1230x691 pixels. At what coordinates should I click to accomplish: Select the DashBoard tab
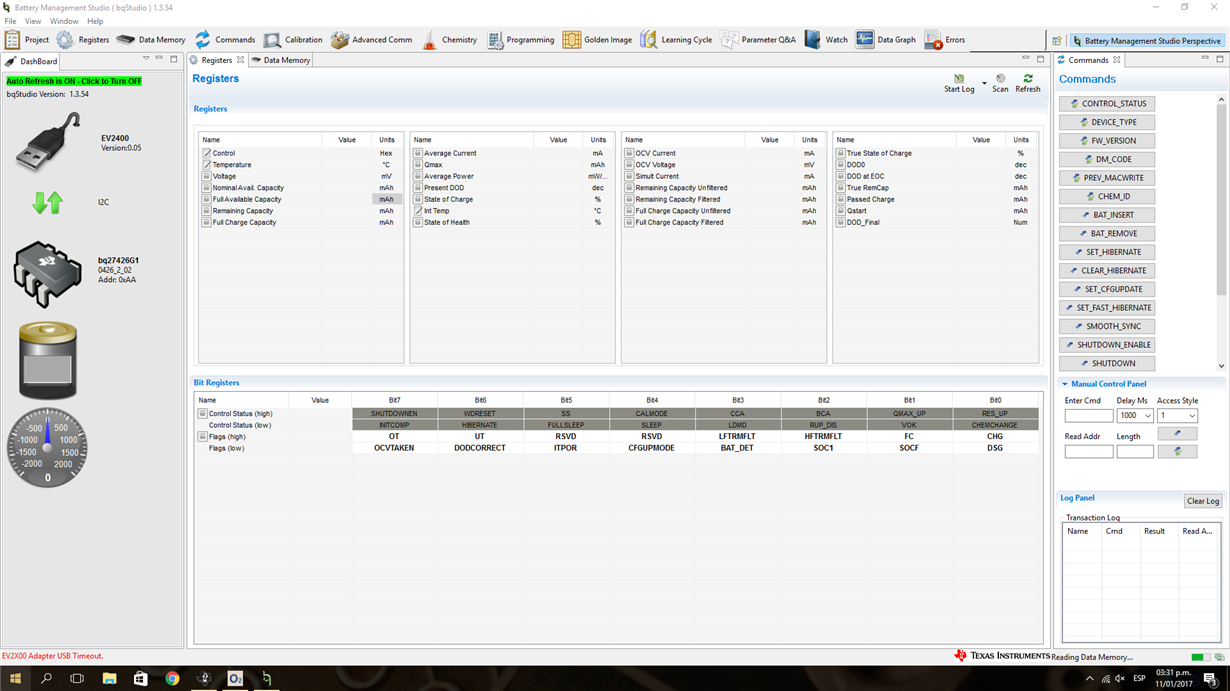[x=33, y=61]
